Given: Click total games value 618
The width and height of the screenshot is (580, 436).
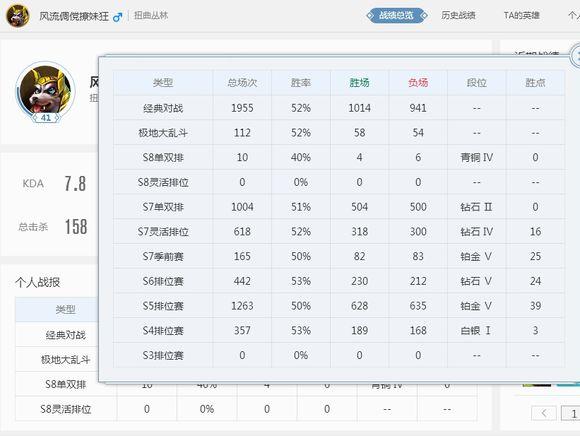Looking at the screenshot, I should click(x=242, y=232).
